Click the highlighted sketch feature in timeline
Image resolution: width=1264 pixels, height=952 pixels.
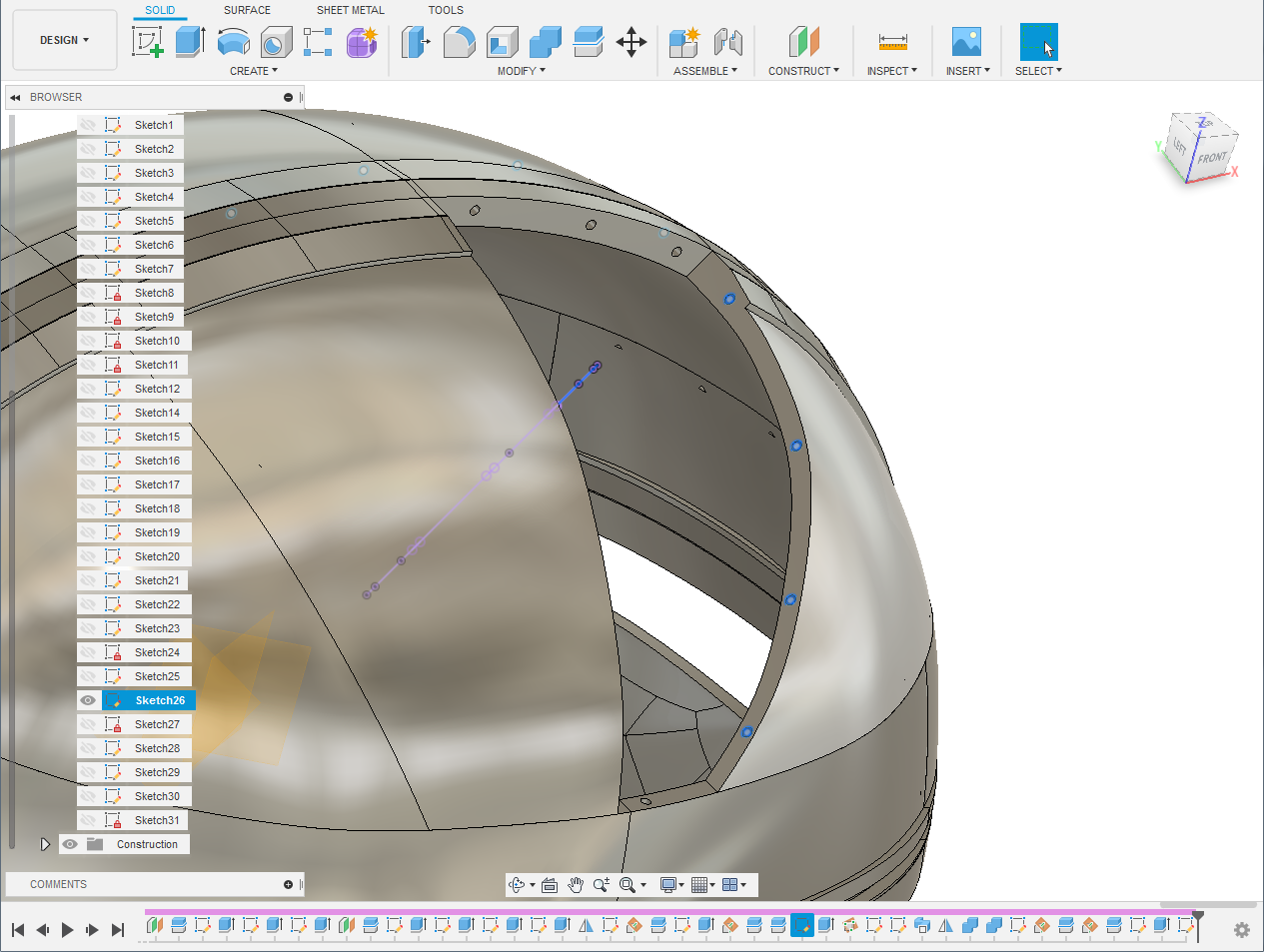click(x=801, y=925)
